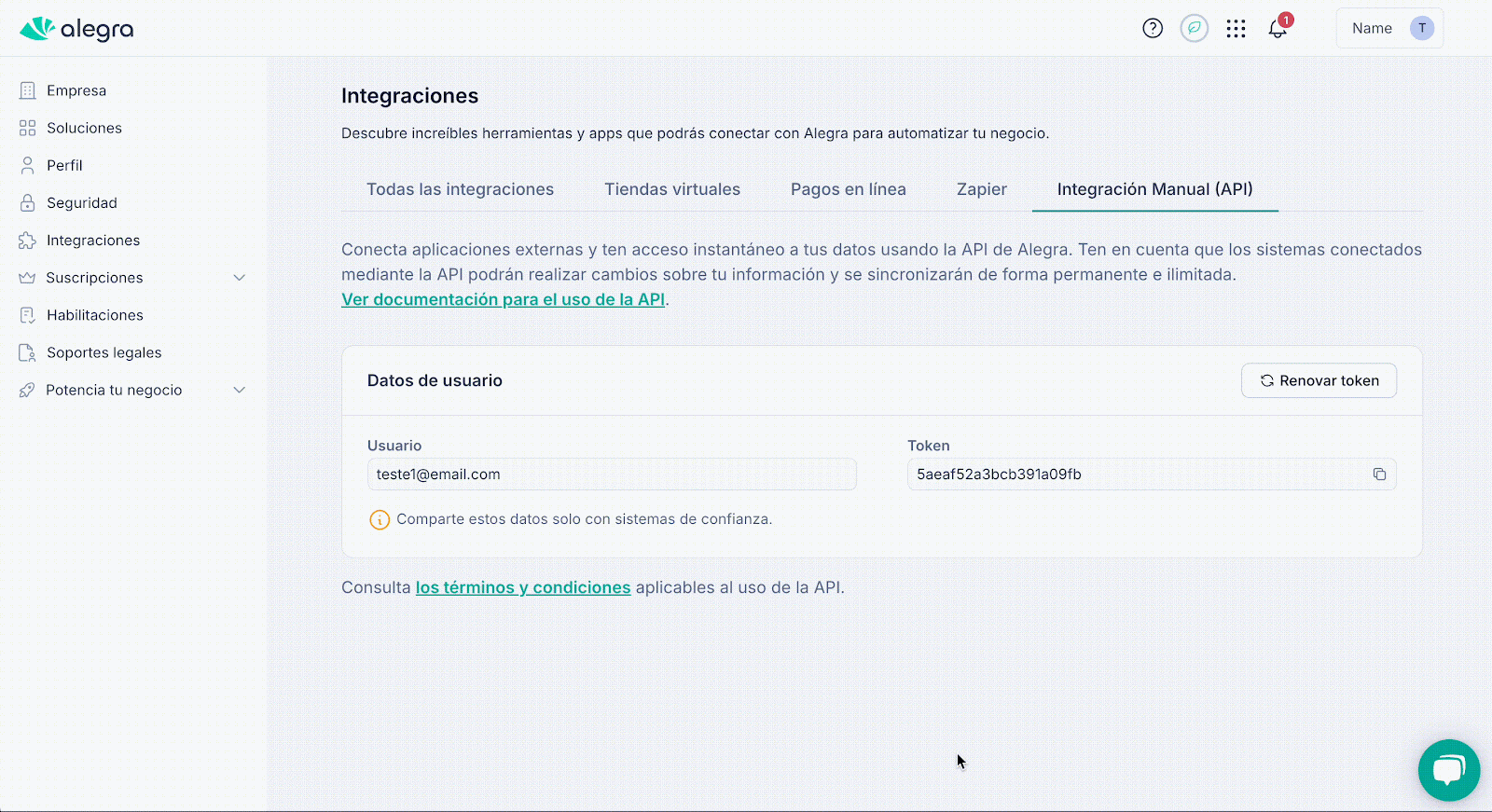
Task: Click the Soluciones grid icon in sidebar
Action: 28,128
